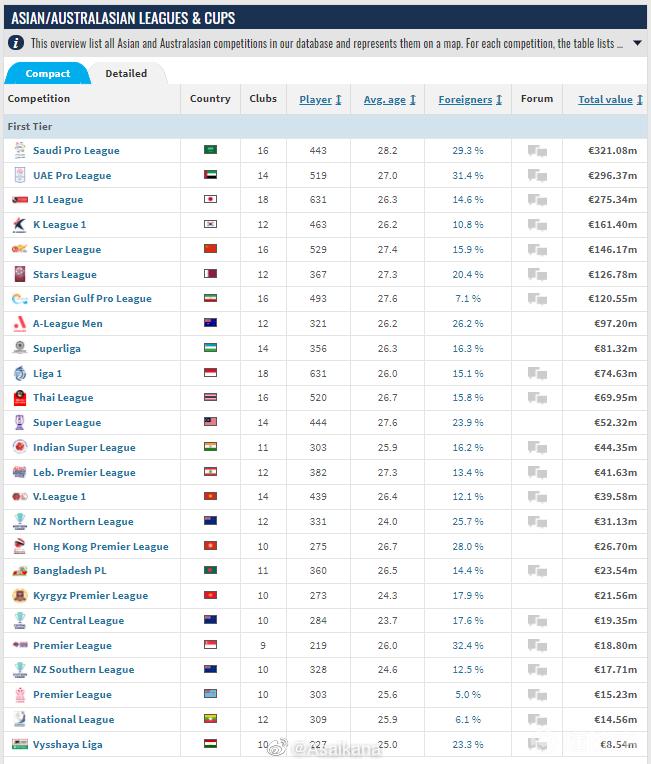The image size is (651, 764).
Task: Click the Australia flag in A-League Men row
Action: [x=211, y=323]
